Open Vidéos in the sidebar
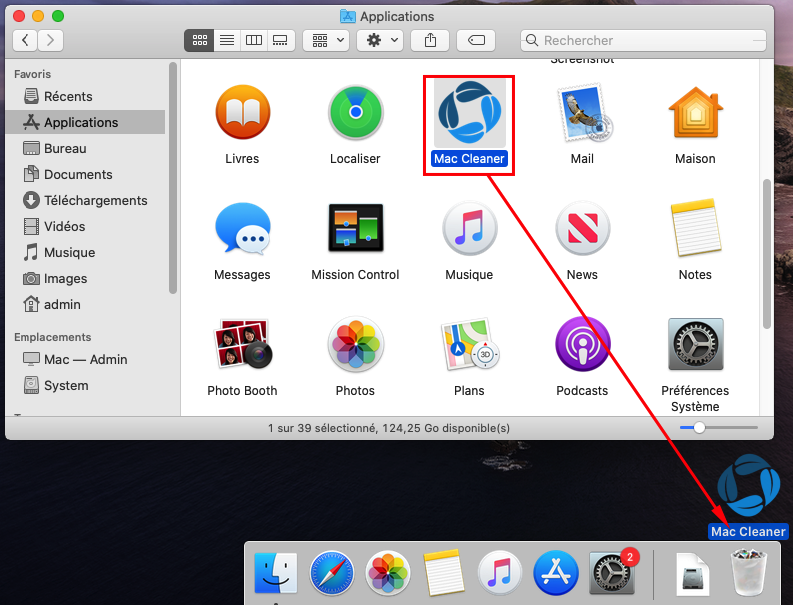Image resolution: width=793 pixels, height=605 pixels. click(x=85, y=226)
